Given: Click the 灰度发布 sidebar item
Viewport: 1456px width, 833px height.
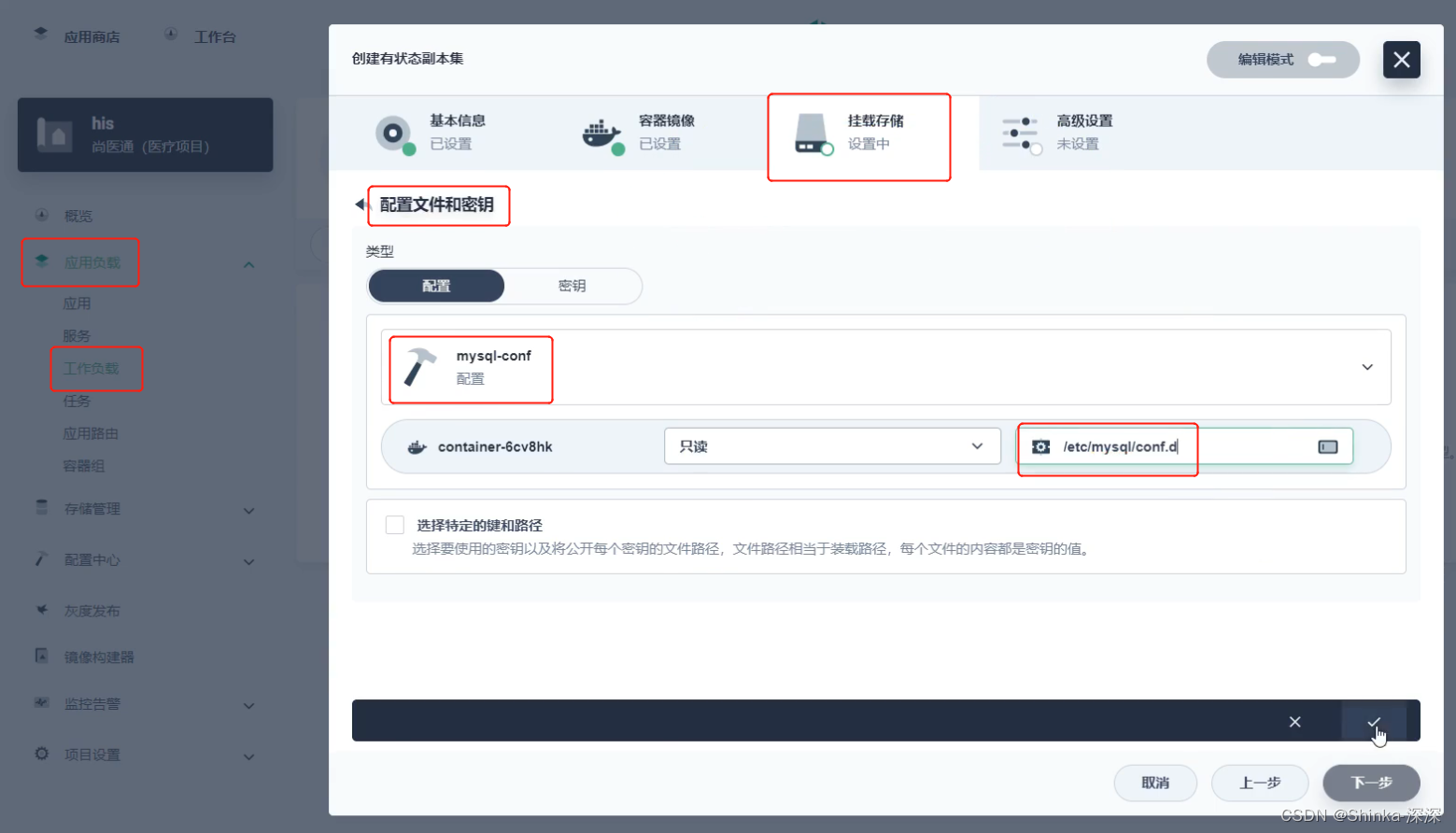Looking at the screenshot, I should (92, 611).
